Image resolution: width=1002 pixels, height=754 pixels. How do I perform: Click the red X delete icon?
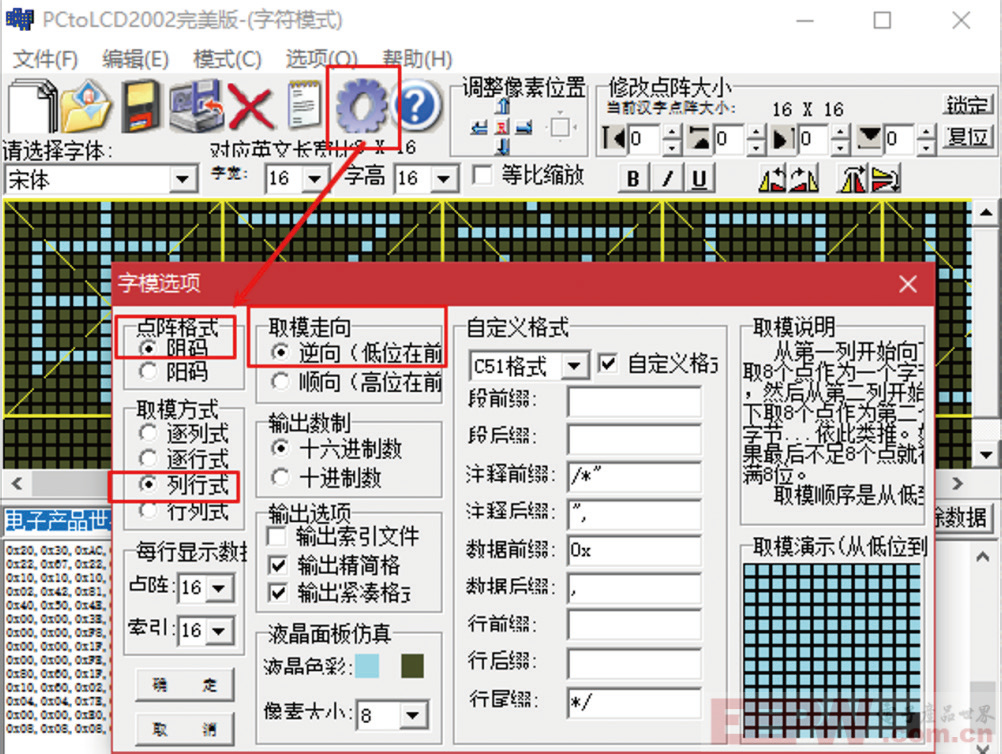coord(250,107)
